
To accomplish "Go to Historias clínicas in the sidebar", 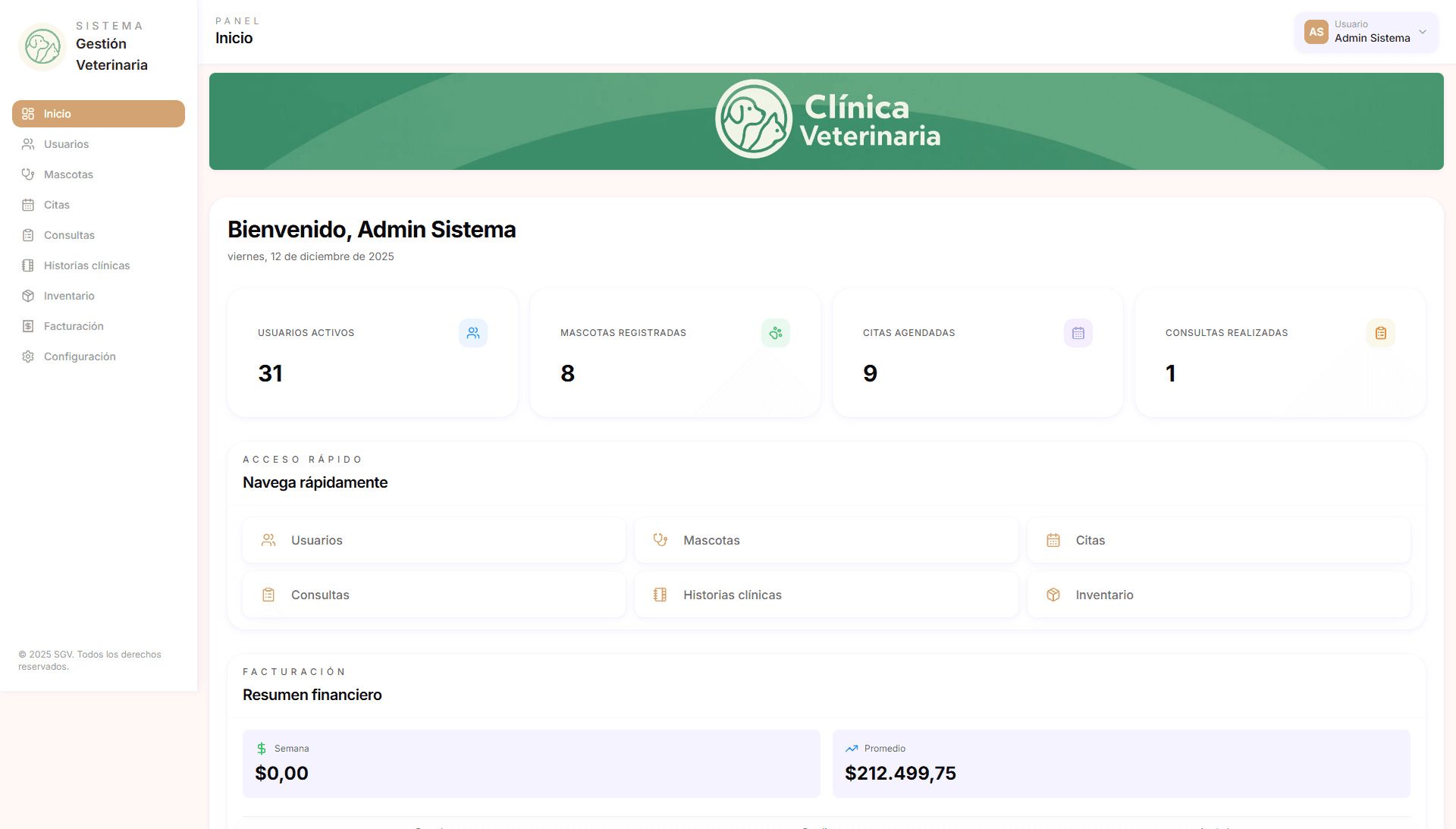I will pos(86,265).
